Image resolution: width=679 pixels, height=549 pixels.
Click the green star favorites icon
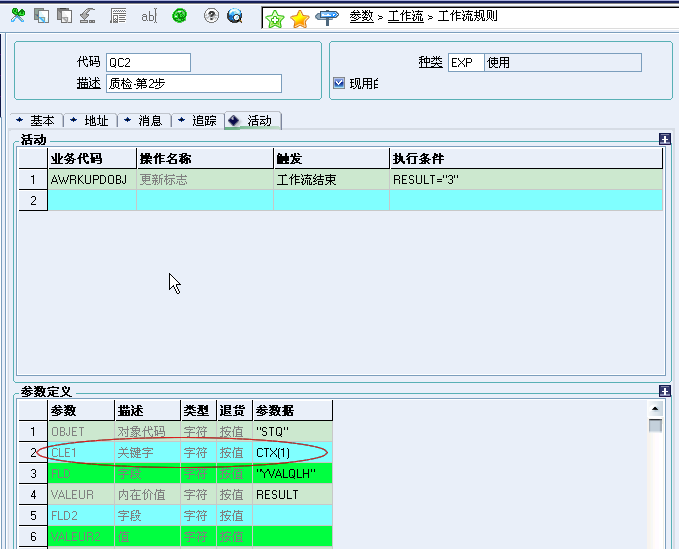click(x=275, y=17)
